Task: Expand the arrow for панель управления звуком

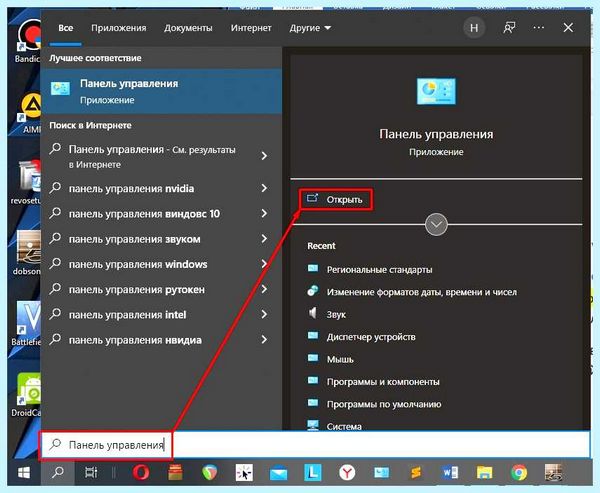Action: point(264,238)
